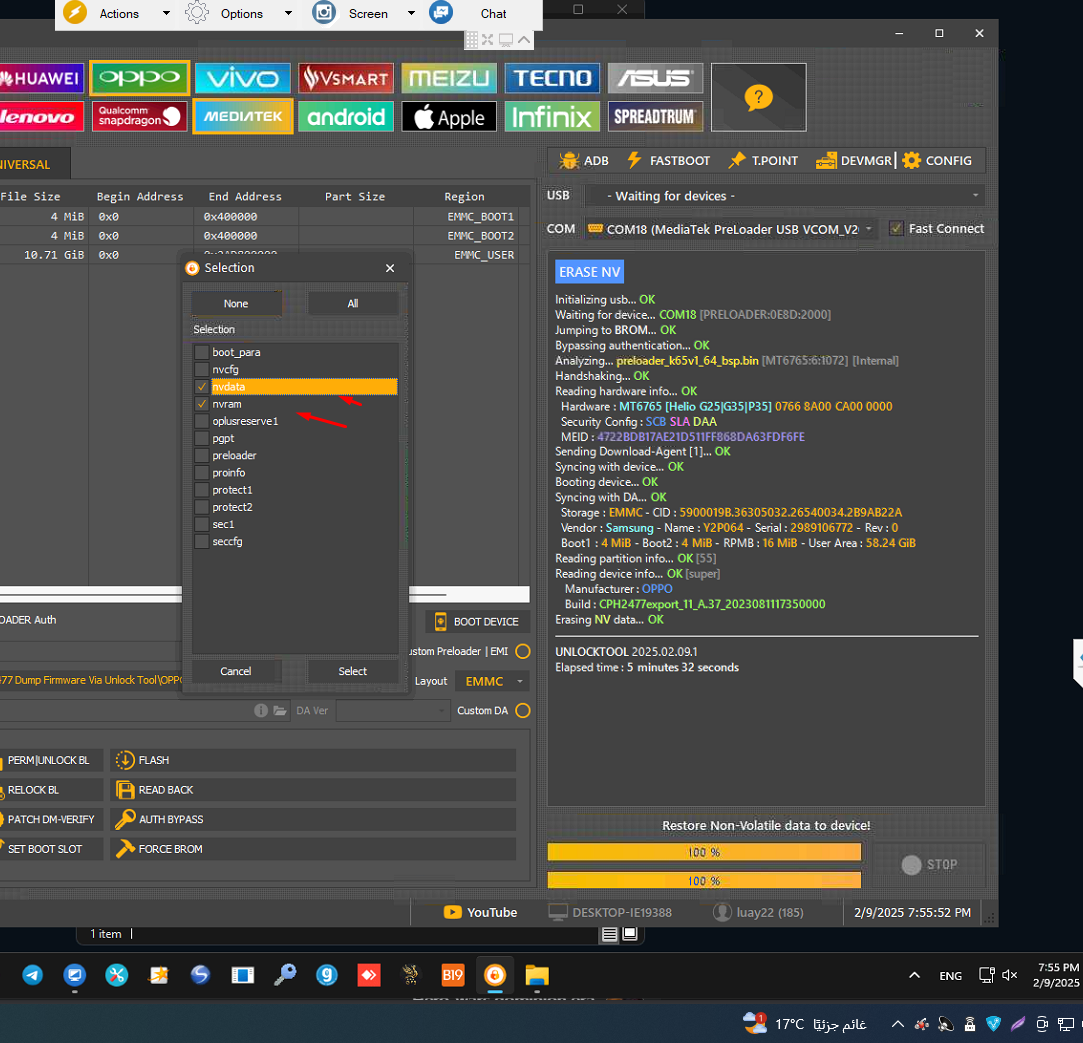Click the blue key tool taskbar icon

[285, 975]
